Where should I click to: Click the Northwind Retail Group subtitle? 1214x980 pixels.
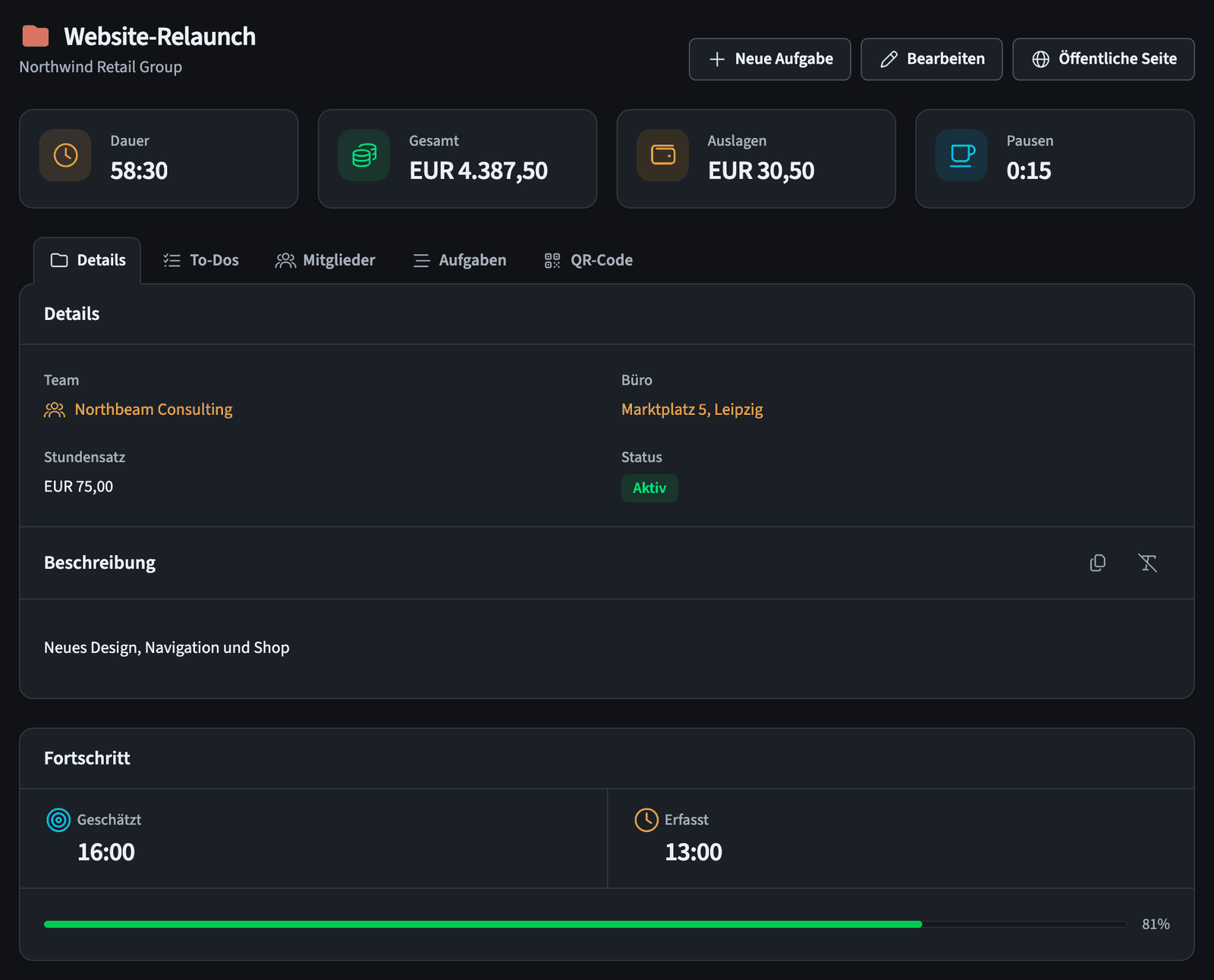click(x=100, y=67)
